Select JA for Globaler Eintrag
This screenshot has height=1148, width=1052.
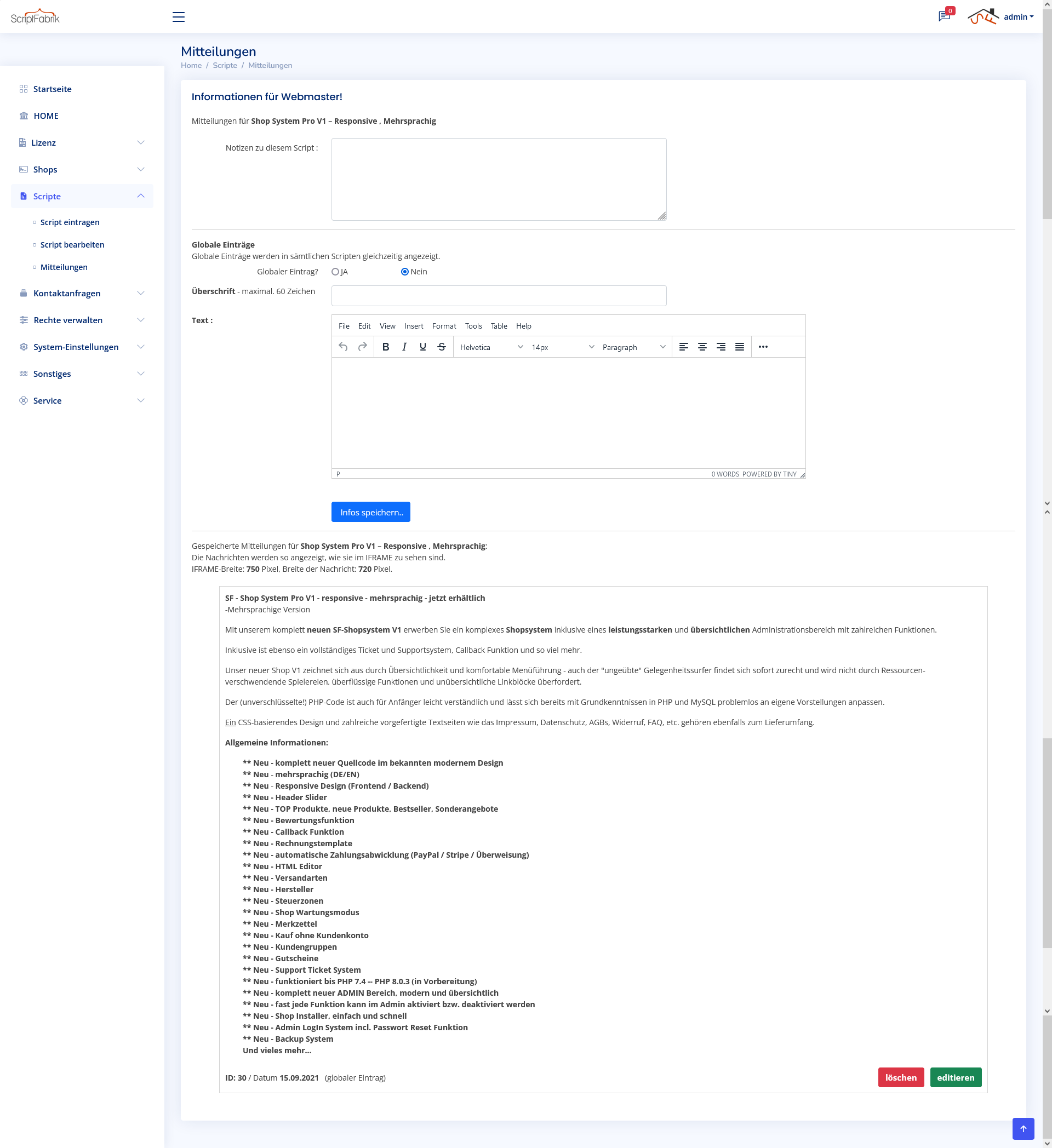click(x=335, y=272)
